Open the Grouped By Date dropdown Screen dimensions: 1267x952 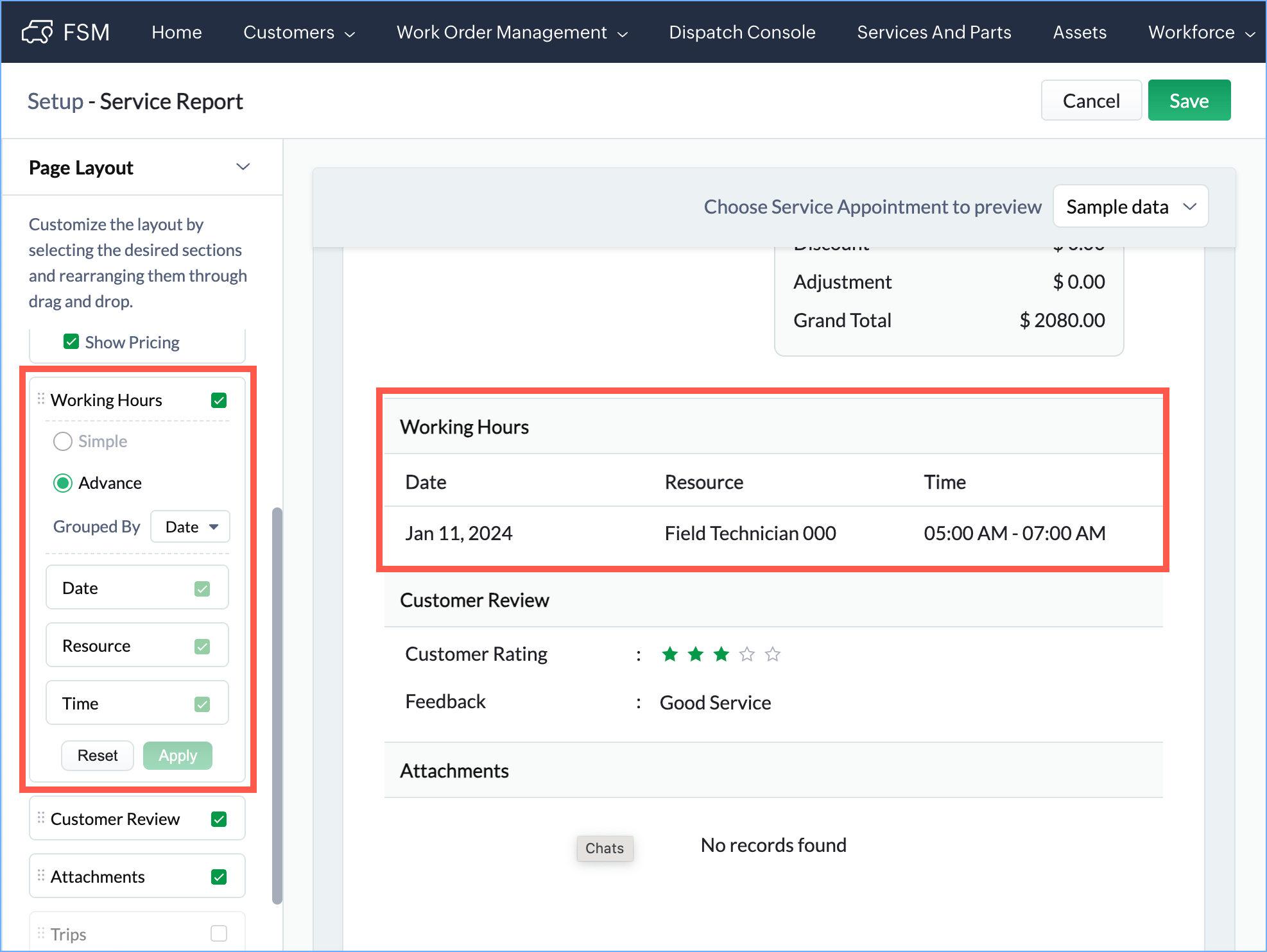click(191, 527)
